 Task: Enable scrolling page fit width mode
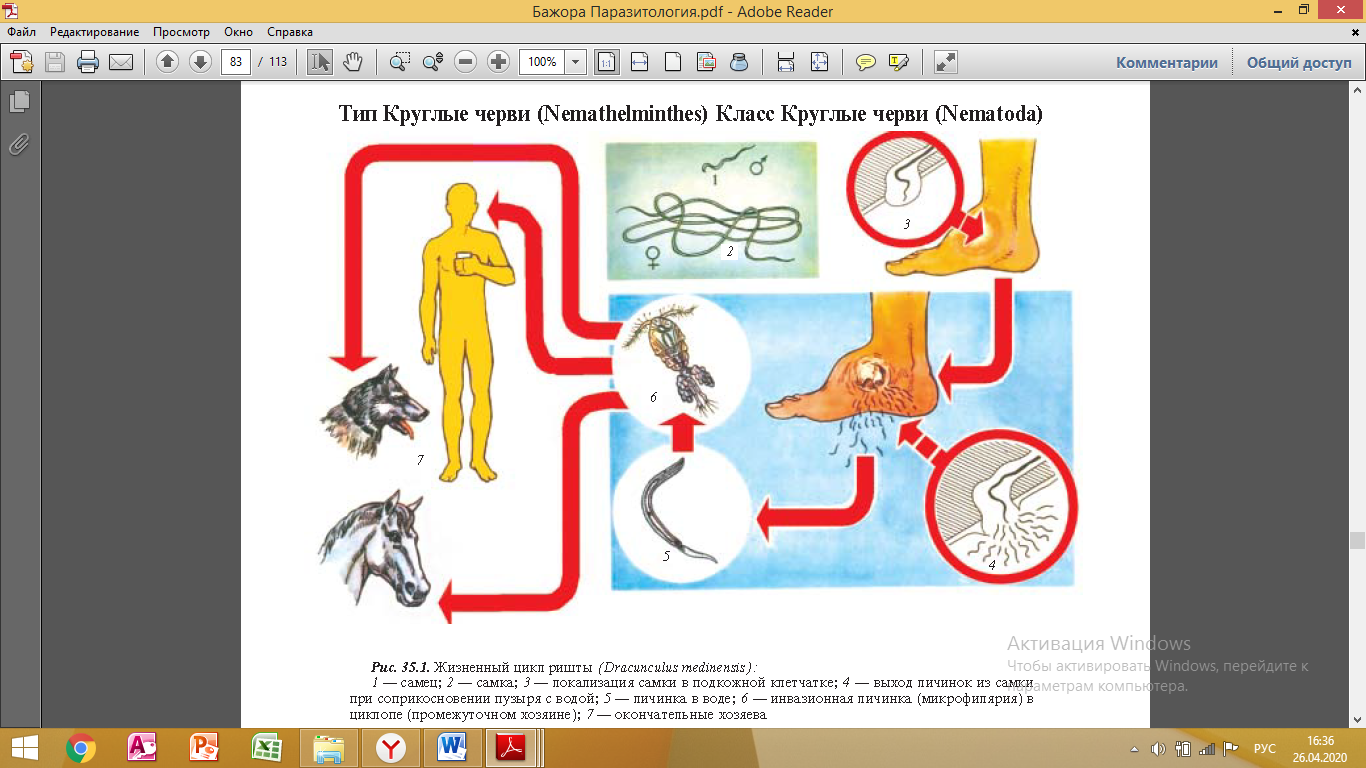786,62
